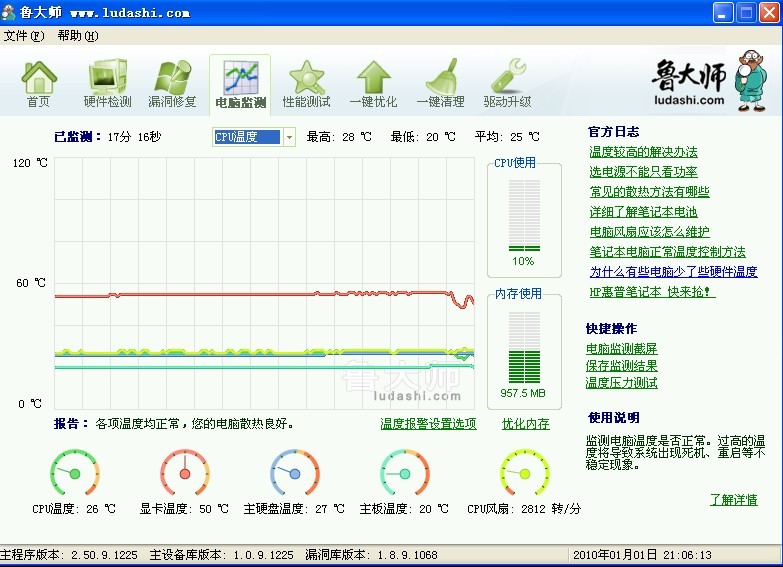Click the CPU温度: 26 ℃ label
783x567 pixels.
click(74, 509)
